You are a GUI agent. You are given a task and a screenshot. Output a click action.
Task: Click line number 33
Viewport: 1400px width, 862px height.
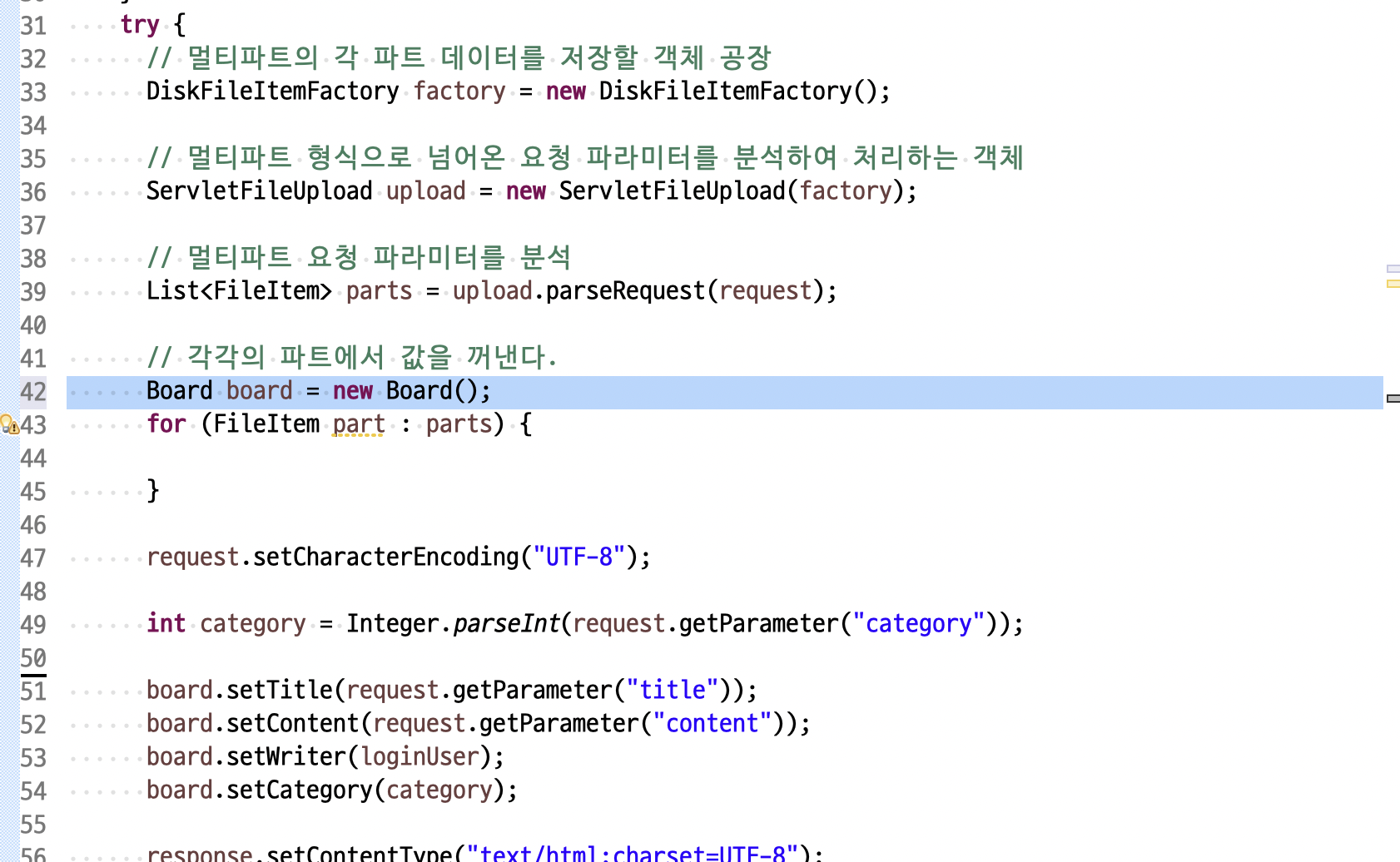(33, 92)
